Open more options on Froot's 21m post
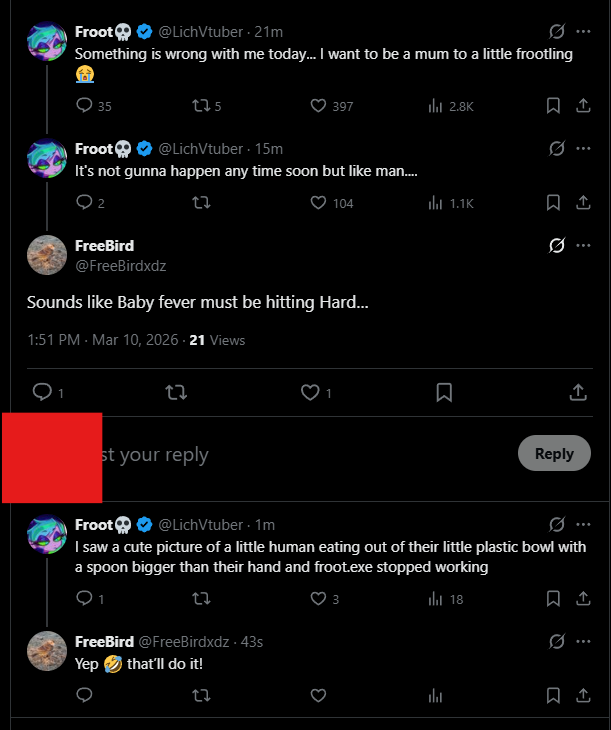This screenshot has height=730, width=611. pos(583,31)
